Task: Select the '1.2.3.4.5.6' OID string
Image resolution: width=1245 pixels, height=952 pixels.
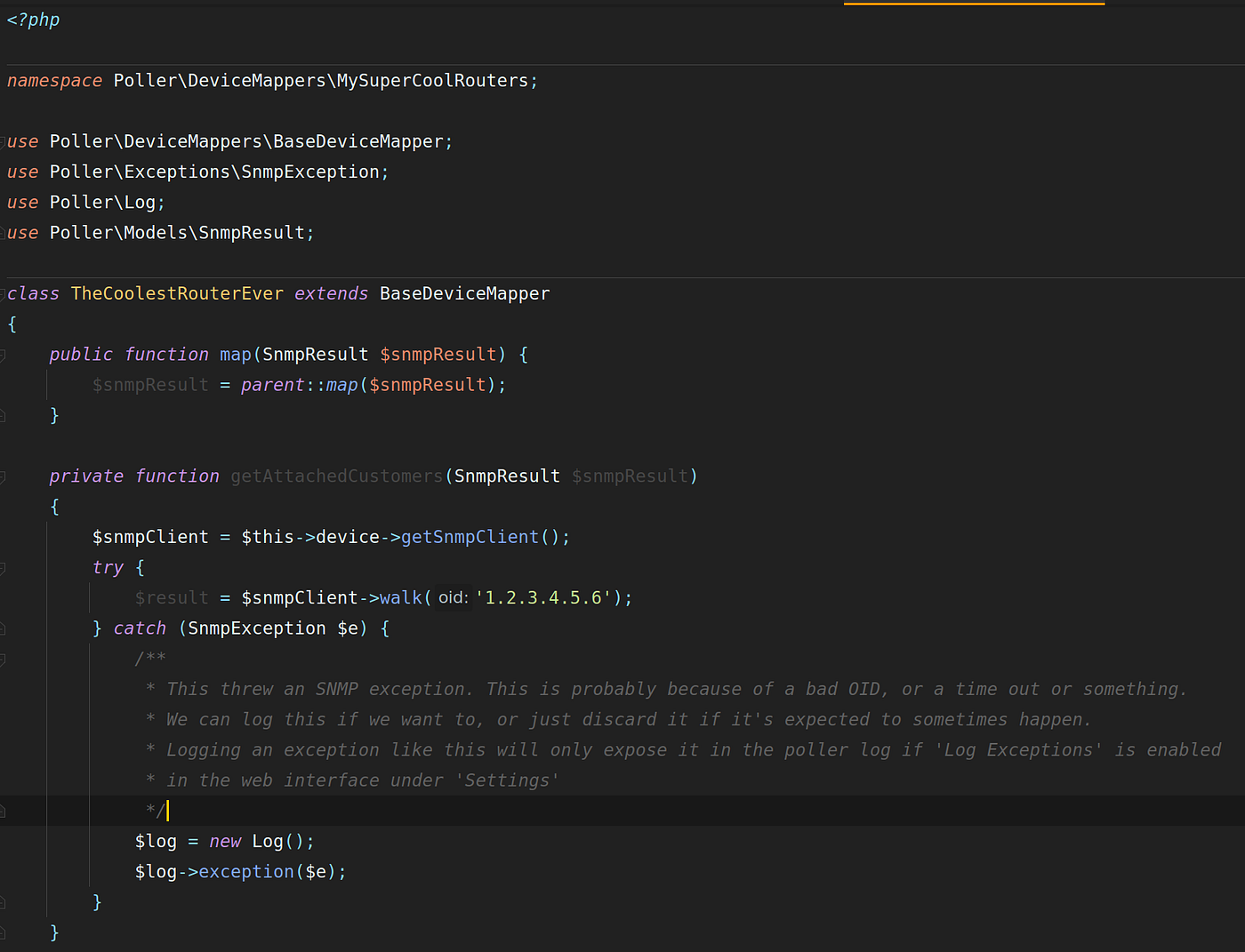Action: tap(542, 597)
